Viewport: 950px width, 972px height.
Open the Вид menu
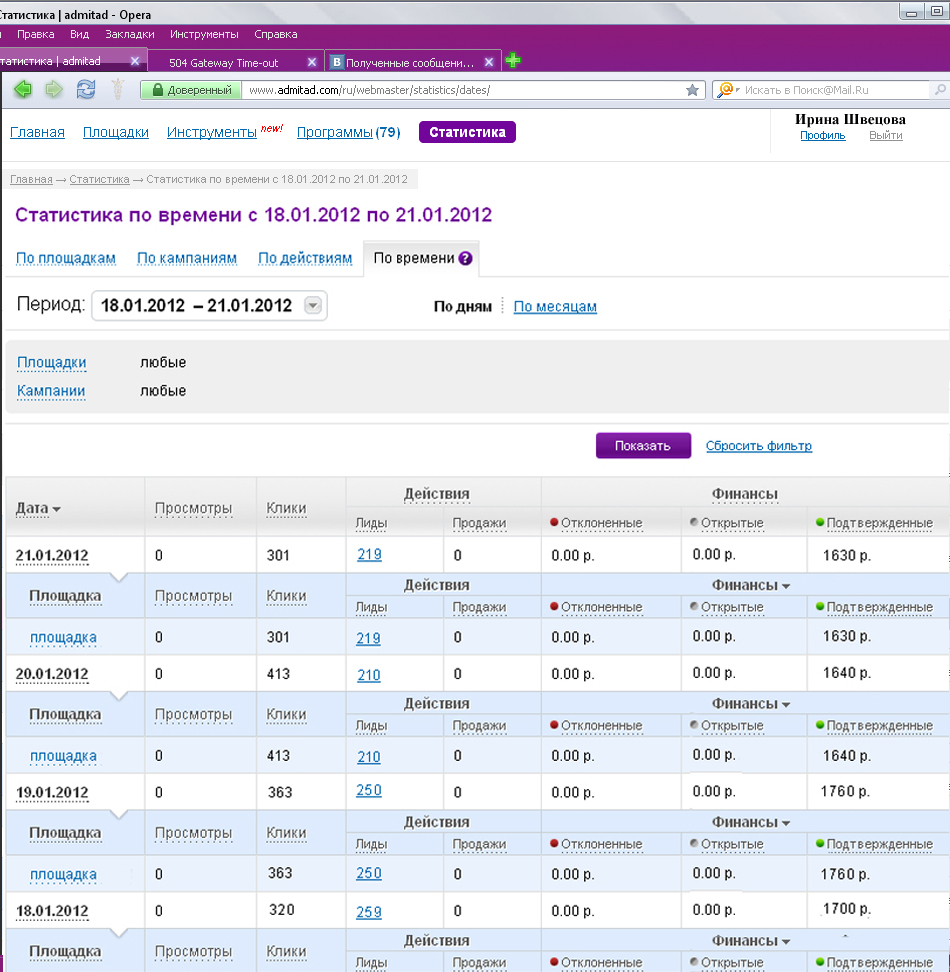(x=79, y=34)
